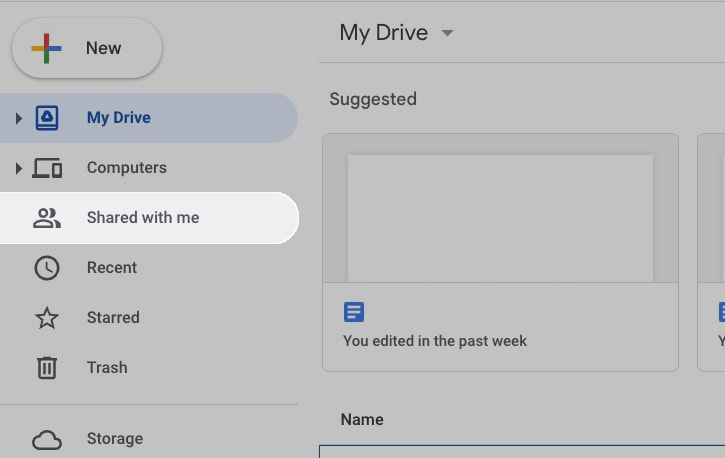Click the New button
Image resolution: width=725 pixels, height=458 pixels.
(87, 48)
